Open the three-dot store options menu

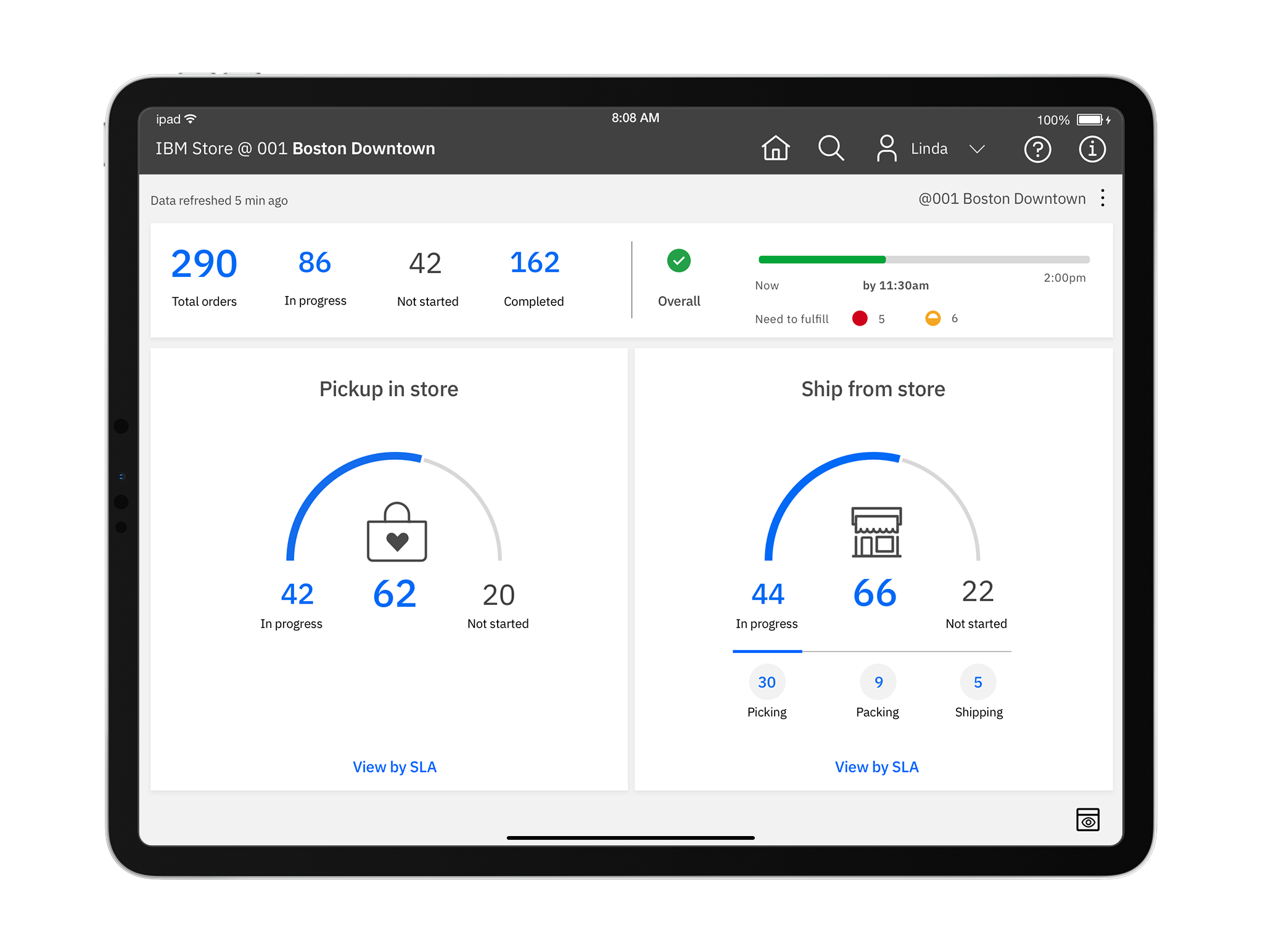(x=1103, y=198)
